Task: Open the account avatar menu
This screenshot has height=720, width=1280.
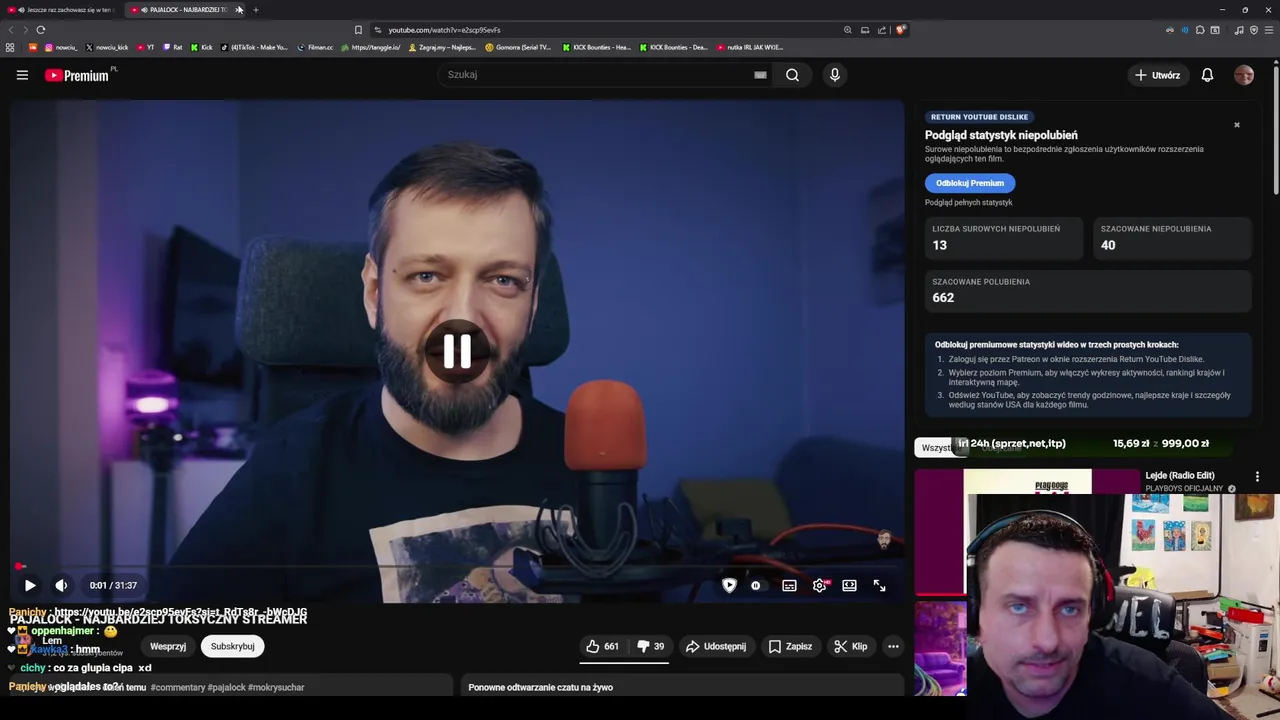Action: click(1244, 75)
